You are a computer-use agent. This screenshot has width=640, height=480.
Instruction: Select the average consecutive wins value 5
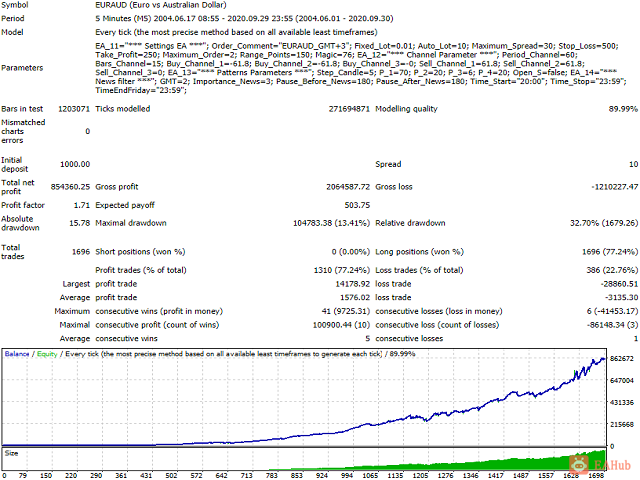(367, 338)
